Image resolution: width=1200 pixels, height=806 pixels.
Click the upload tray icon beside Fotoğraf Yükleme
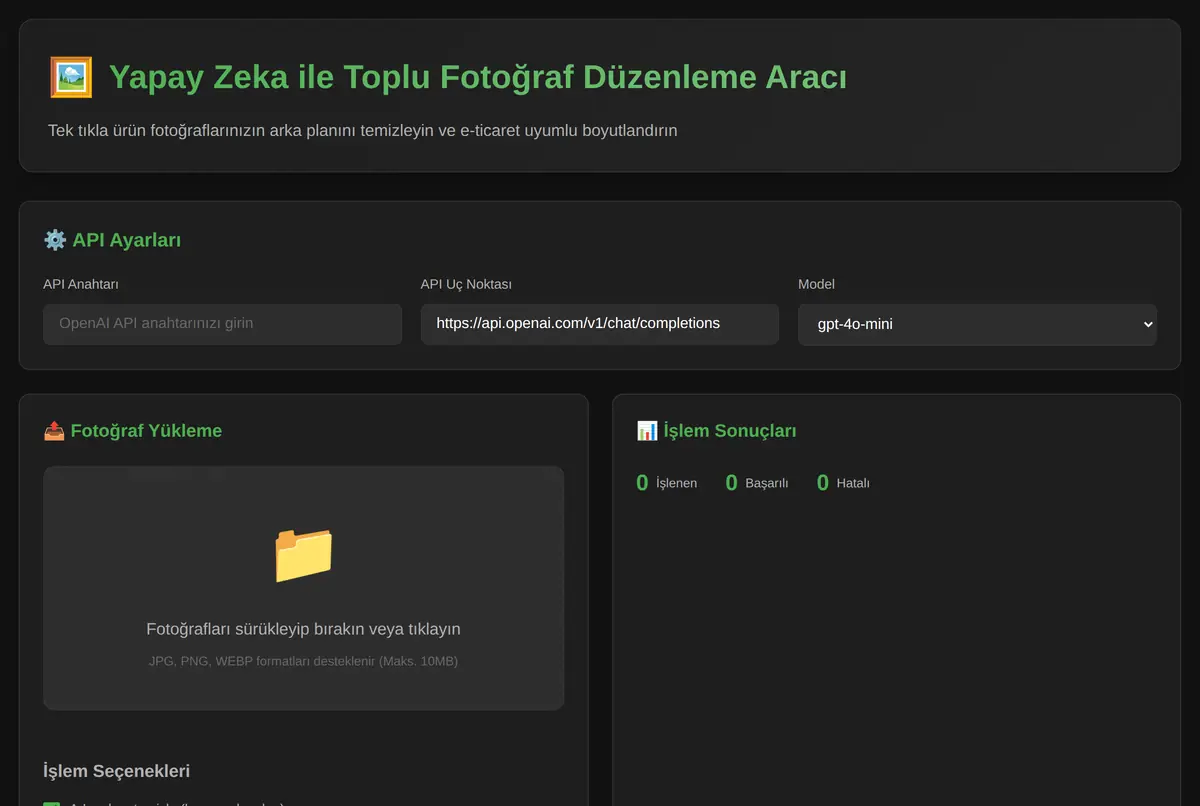coord(54,431)
